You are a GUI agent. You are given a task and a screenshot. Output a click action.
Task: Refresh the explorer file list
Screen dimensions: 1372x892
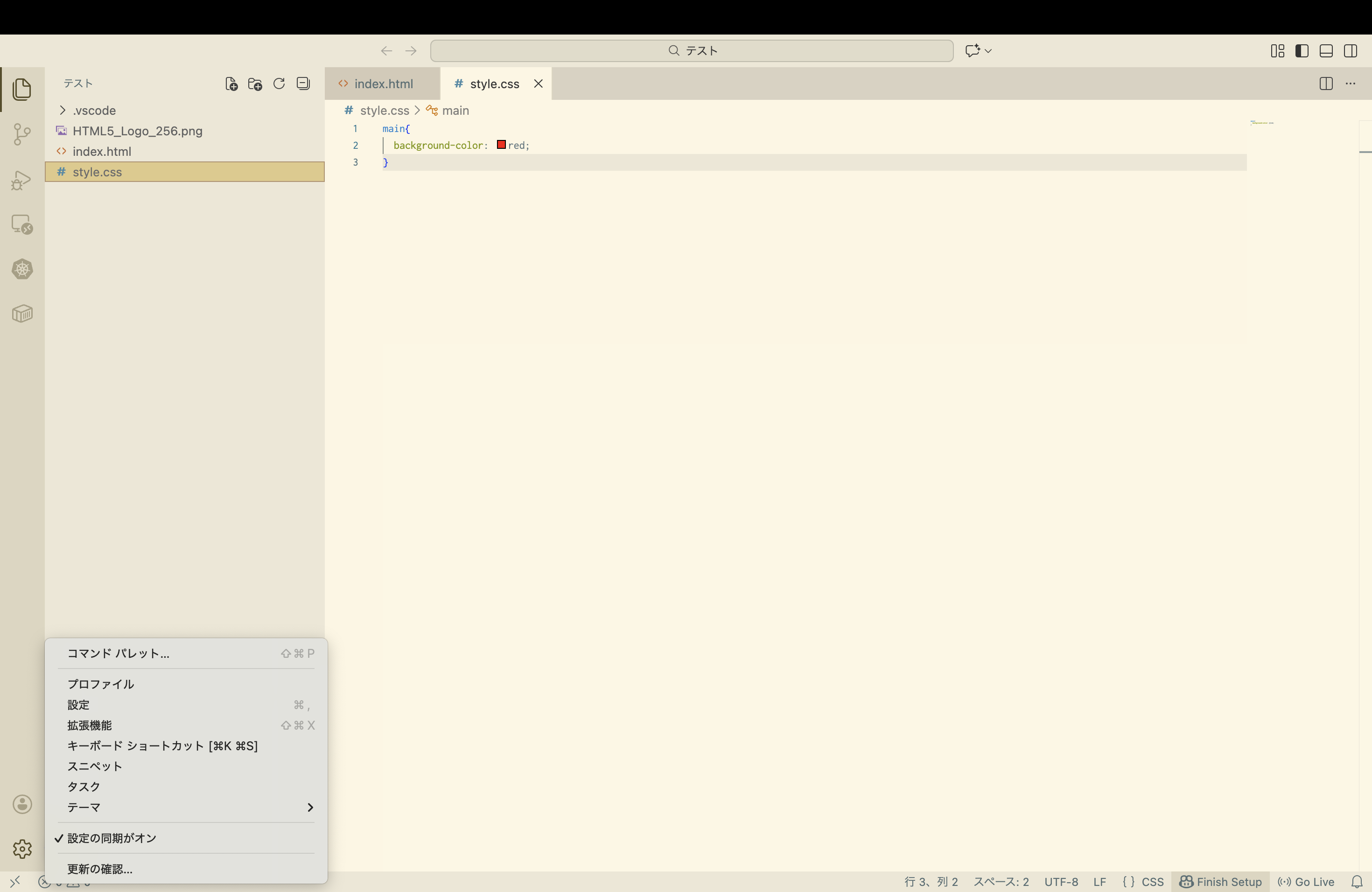[279, 84]
